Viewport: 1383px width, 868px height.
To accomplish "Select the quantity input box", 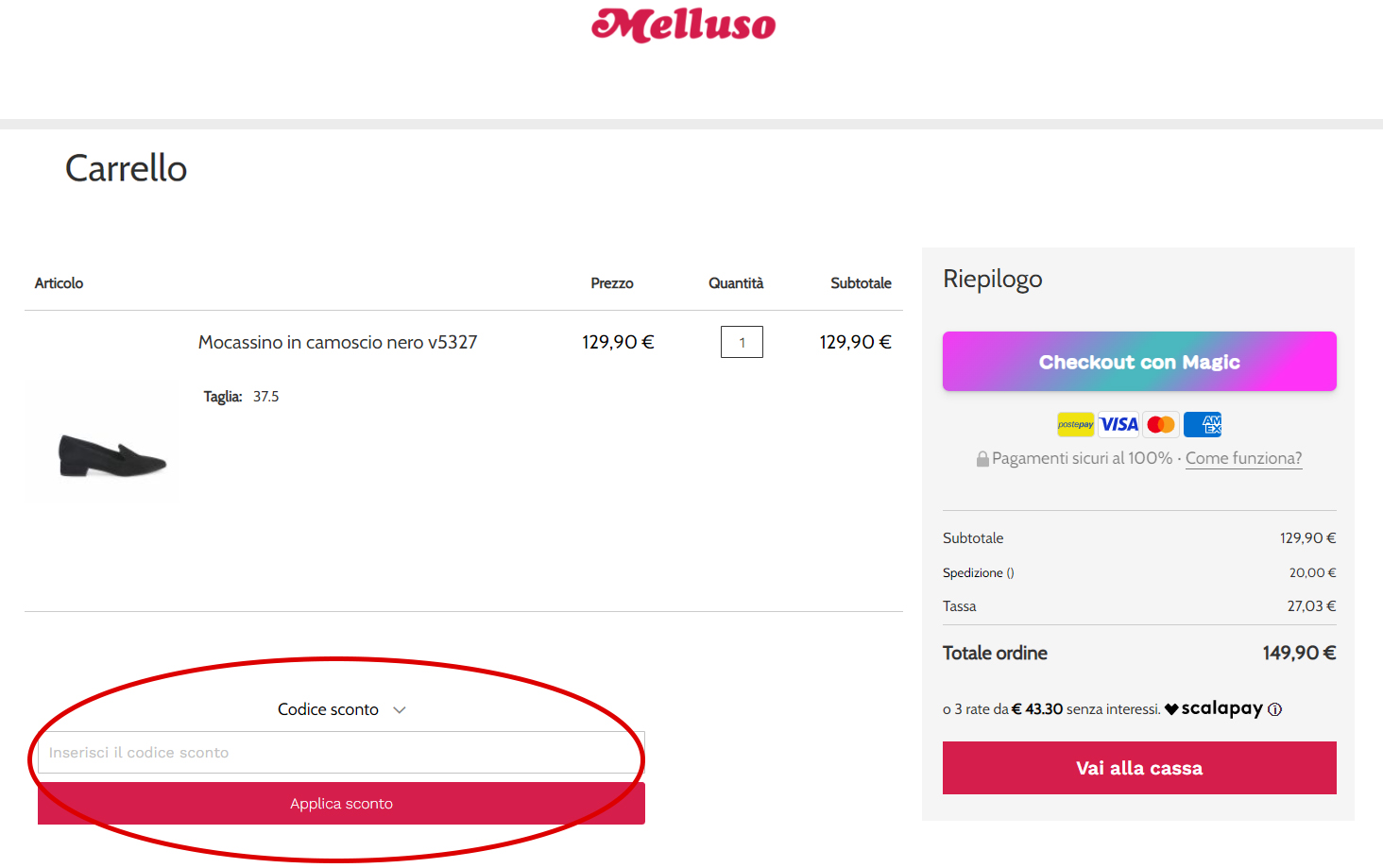I will point(742,341).
